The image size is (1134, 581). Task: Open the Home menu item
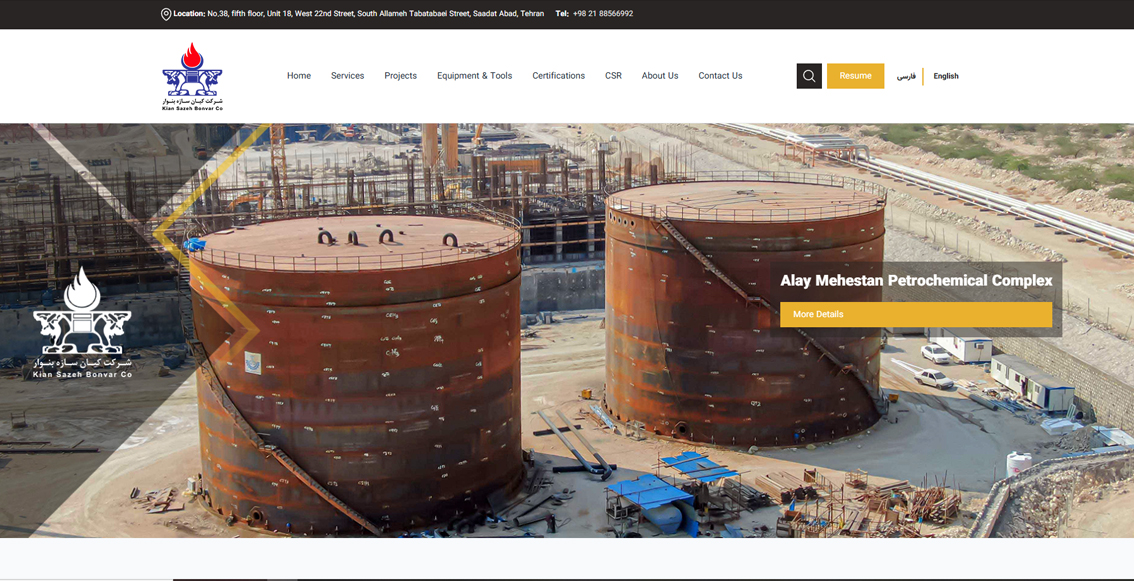[x=299, y=76]
